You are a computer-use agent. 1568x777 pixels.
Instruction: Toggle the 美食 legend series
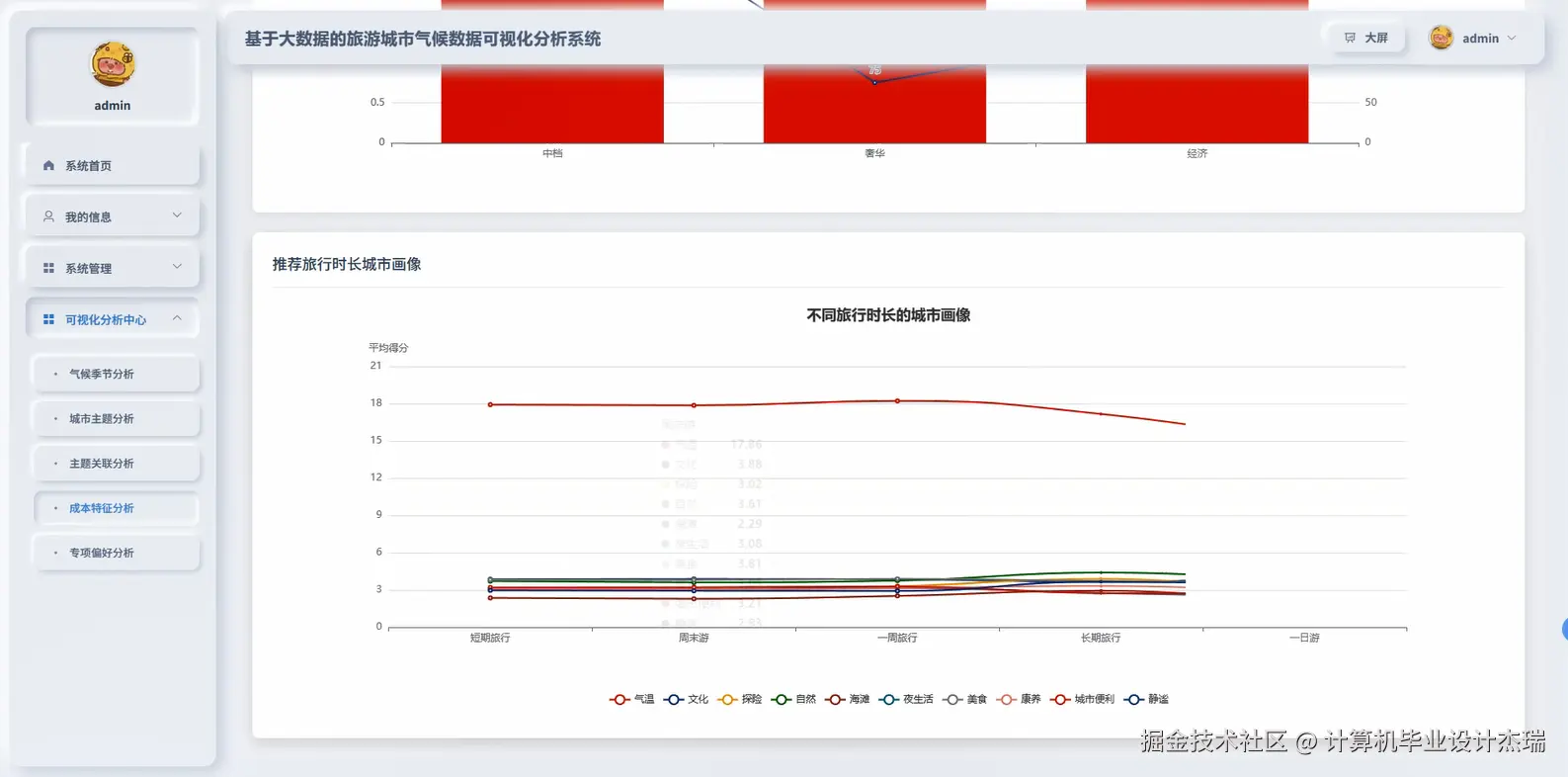[965, 699]
